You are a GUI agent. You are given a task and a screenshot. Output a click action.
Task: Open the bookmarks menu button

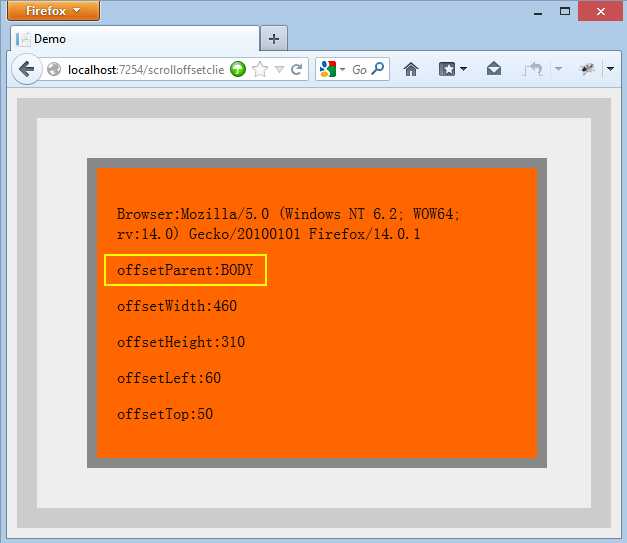pos(447,69)
